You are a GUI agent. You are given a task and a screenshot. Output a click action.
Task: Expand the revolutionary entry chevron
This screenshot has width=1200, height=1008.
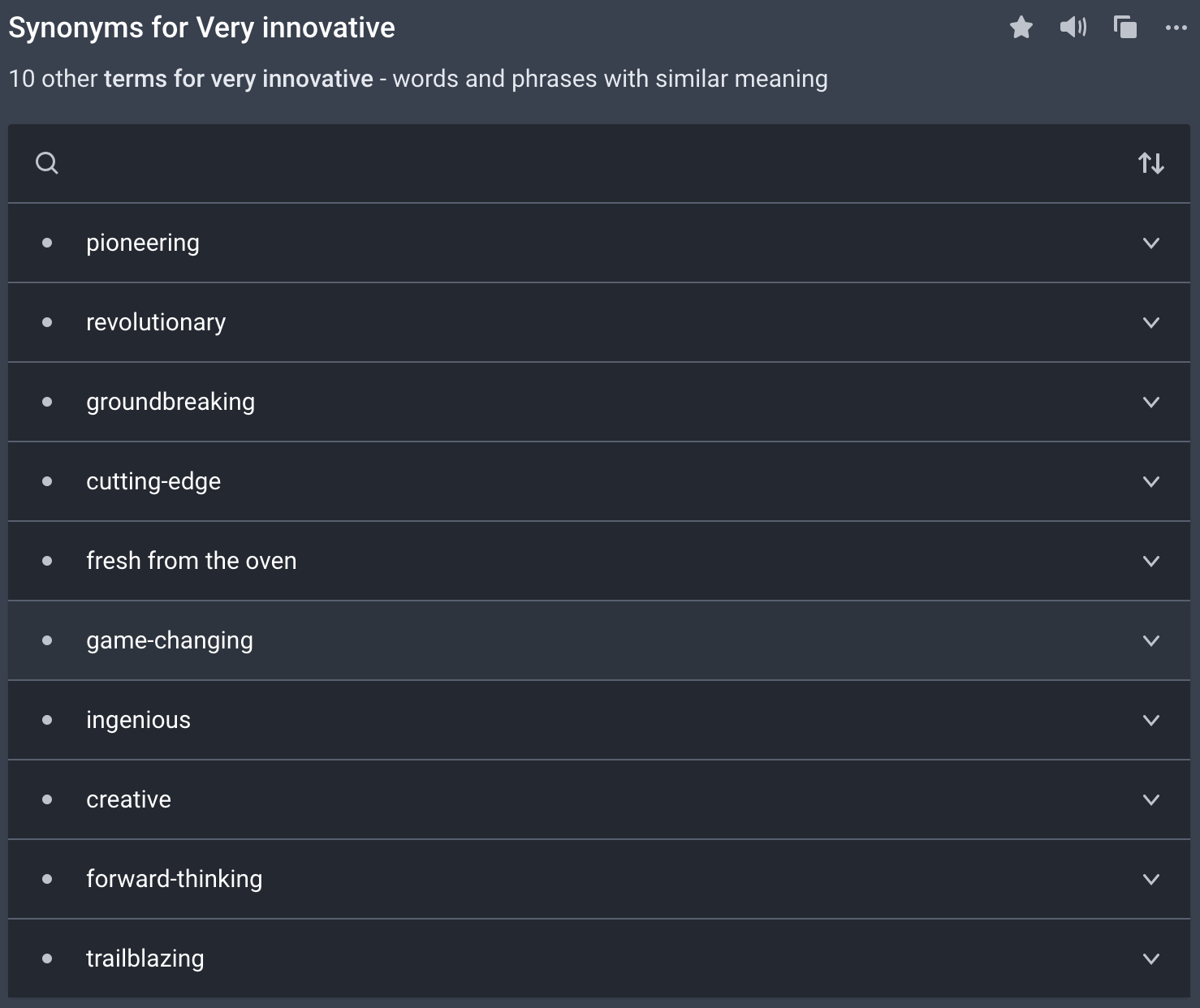coord(1150,322)
